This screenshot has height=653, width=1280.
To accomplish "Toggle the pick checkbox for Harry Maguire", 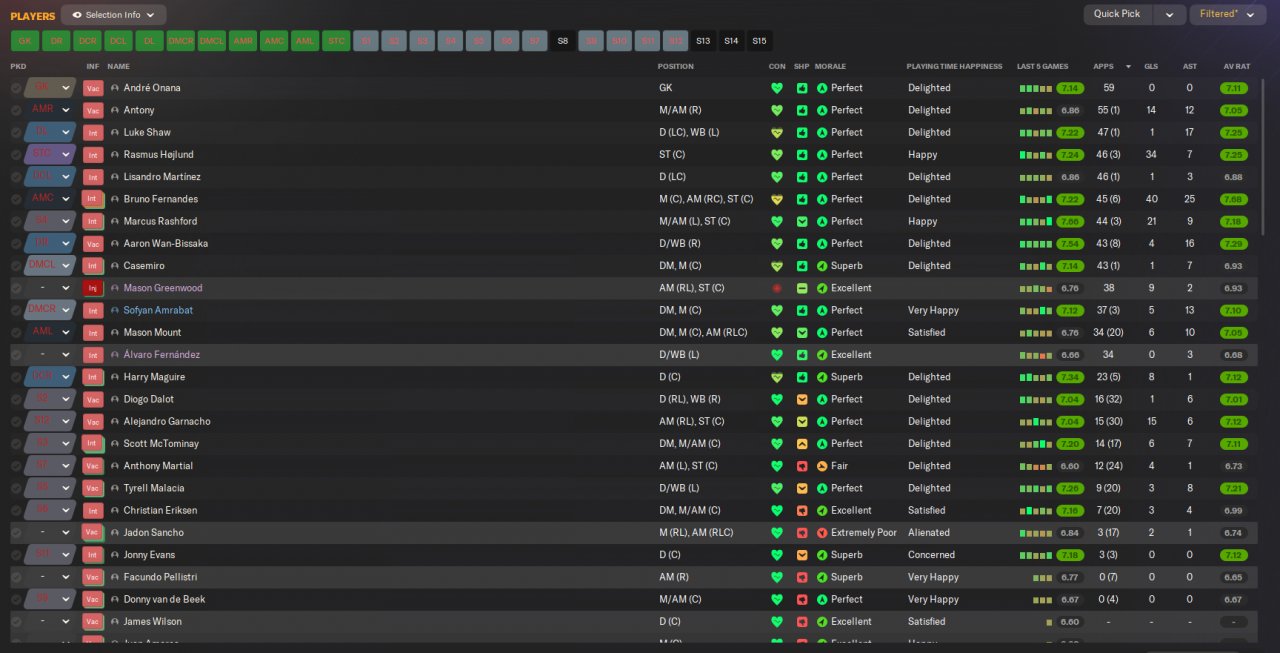I will pyautogui.click(x=16, y=377).
